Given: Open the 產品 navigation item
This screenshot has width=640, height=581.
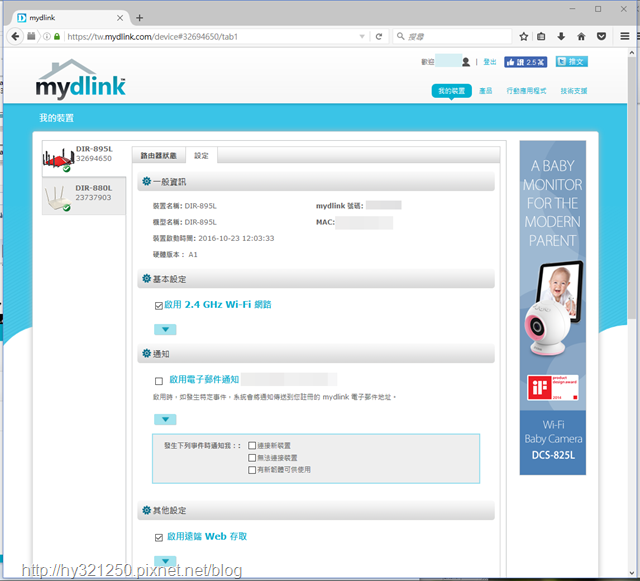Looking at the screenshot, I should [x=485, y=91].
